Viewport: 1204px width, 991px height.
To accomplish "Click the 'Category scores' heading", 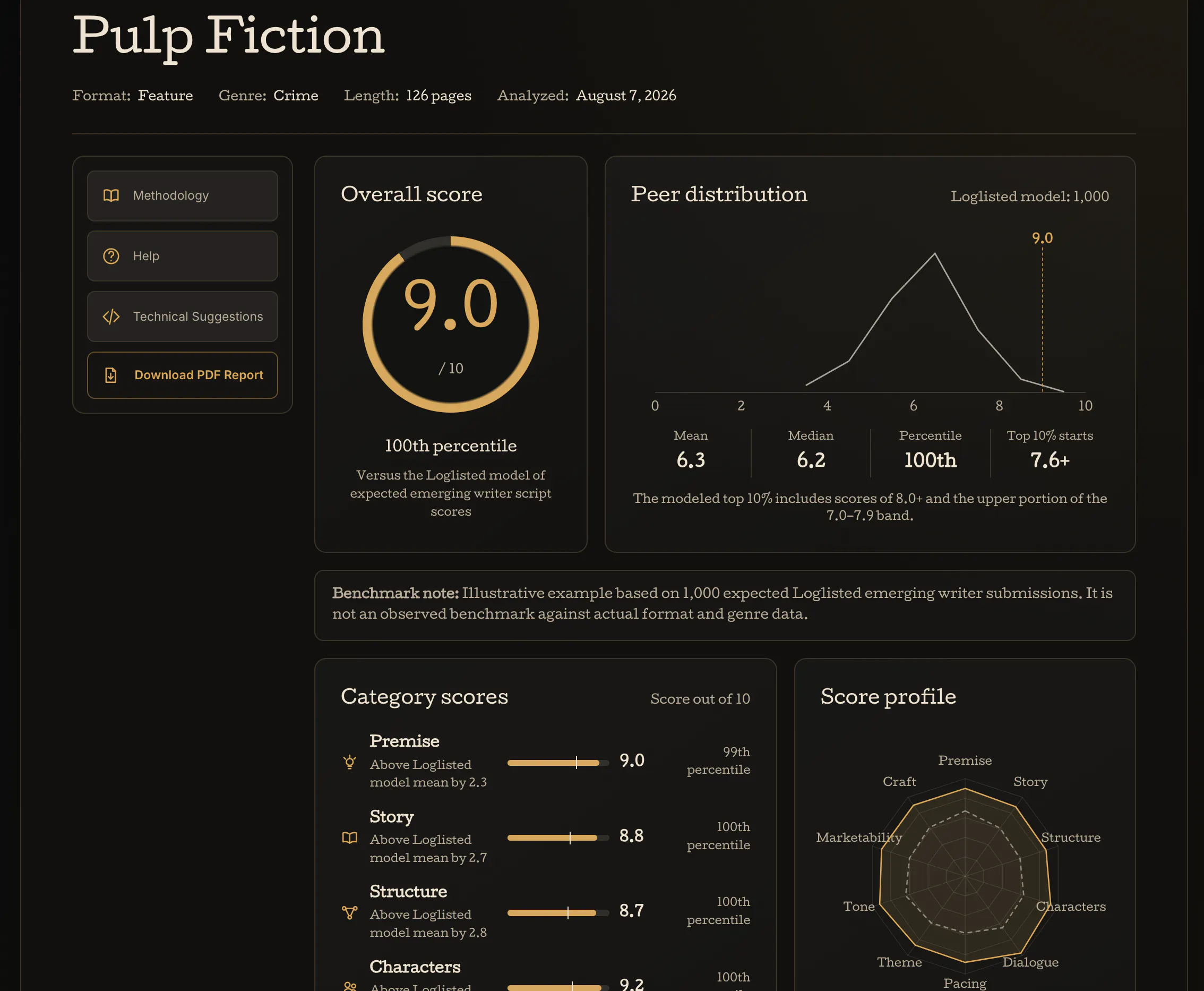I will [424, 697].
